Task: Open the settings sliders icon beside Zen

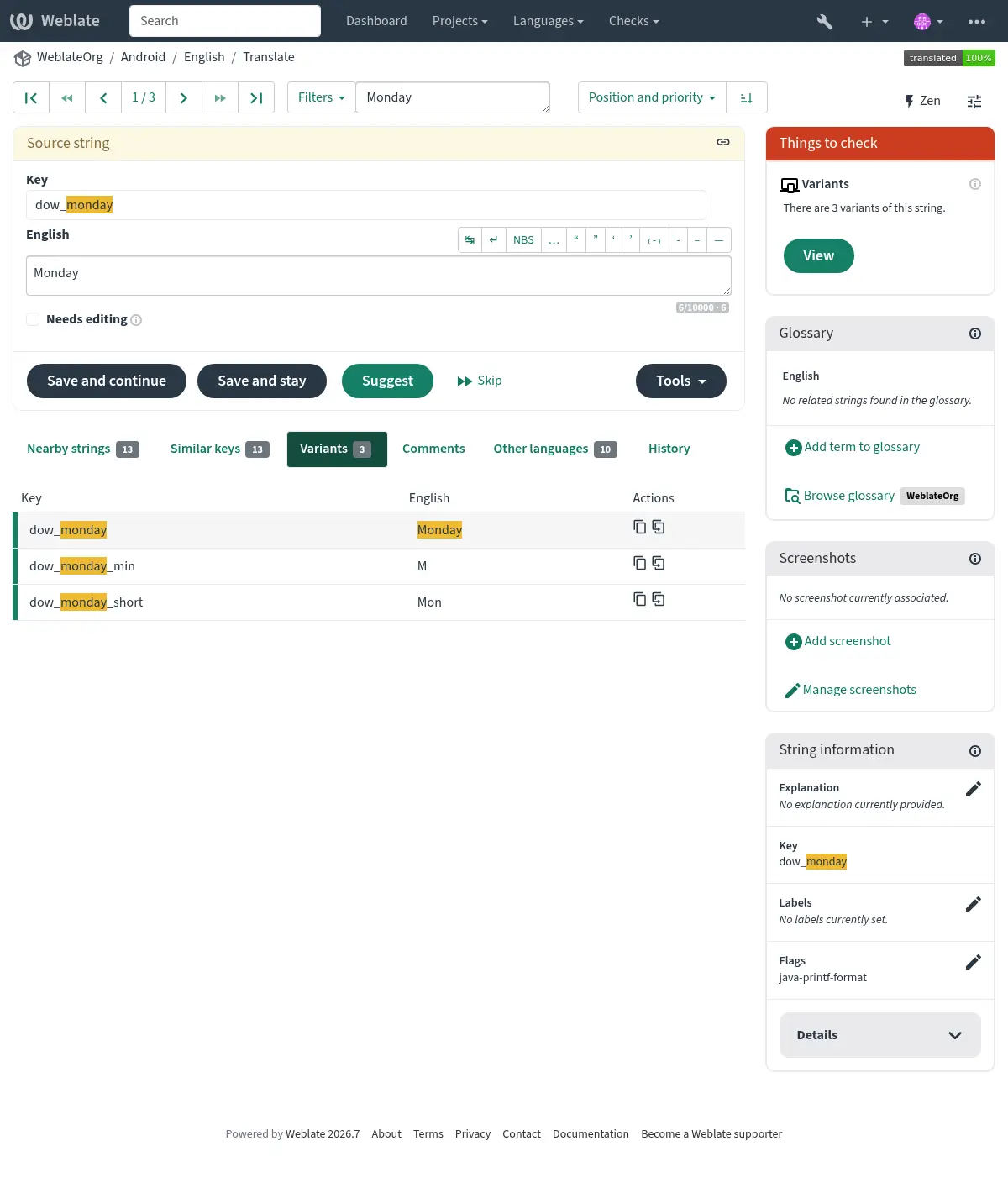Action: click(x=974, y=101)
